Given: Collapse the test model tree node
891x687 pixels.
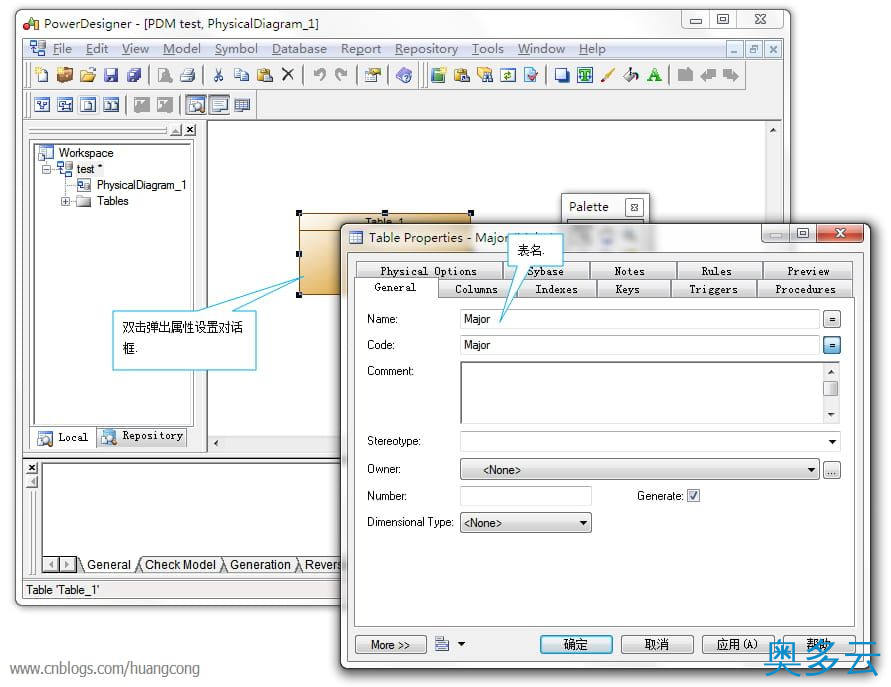Looking at the screenshot, I should (46, 169).
